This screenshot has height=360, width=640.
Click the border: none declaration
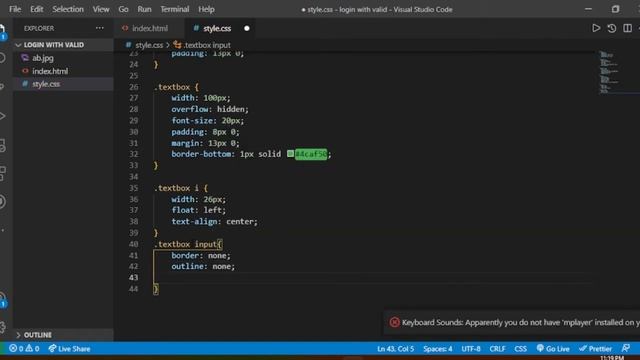point(201,256)
